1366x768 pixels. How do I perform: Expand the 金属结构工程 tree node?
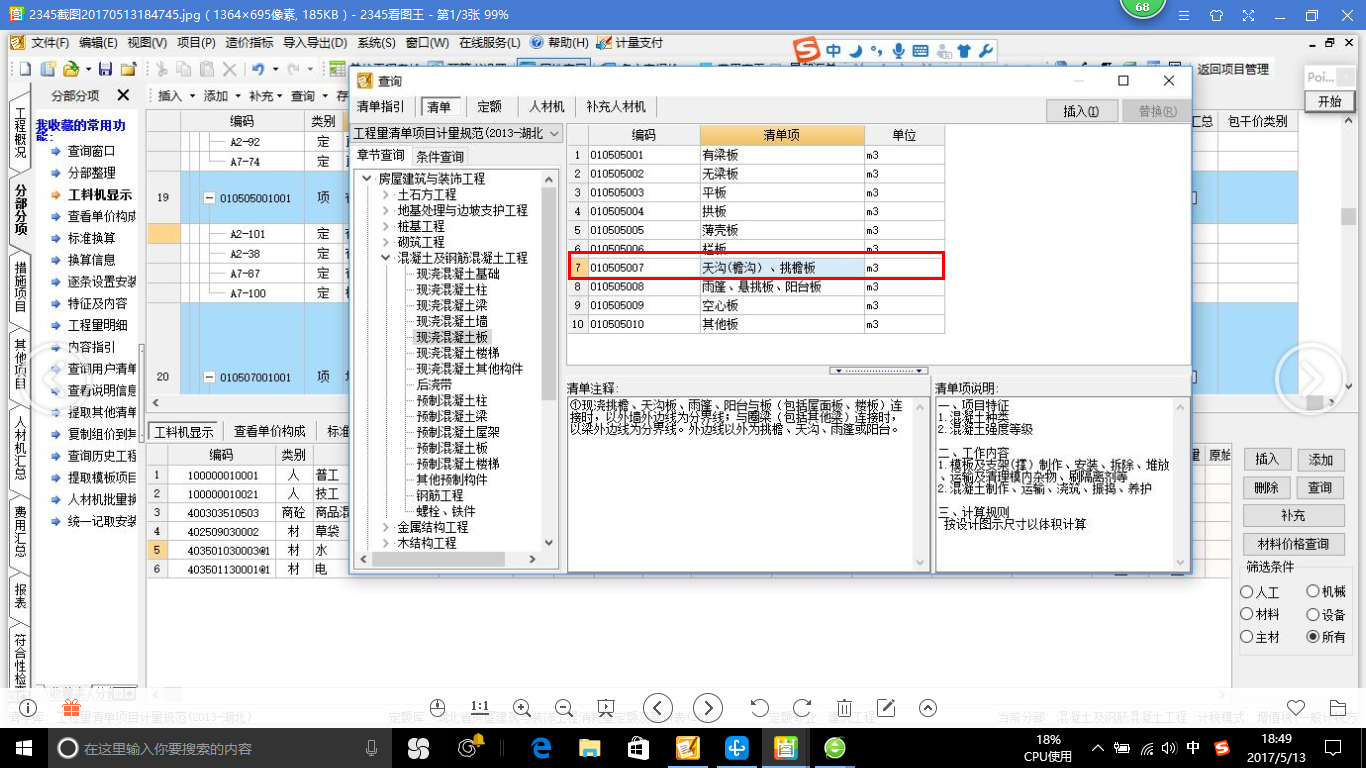386,527
